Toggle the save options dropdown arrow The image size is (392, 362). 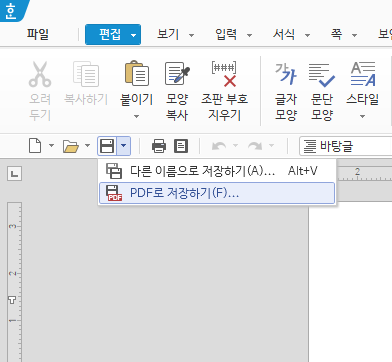[123, 146]
